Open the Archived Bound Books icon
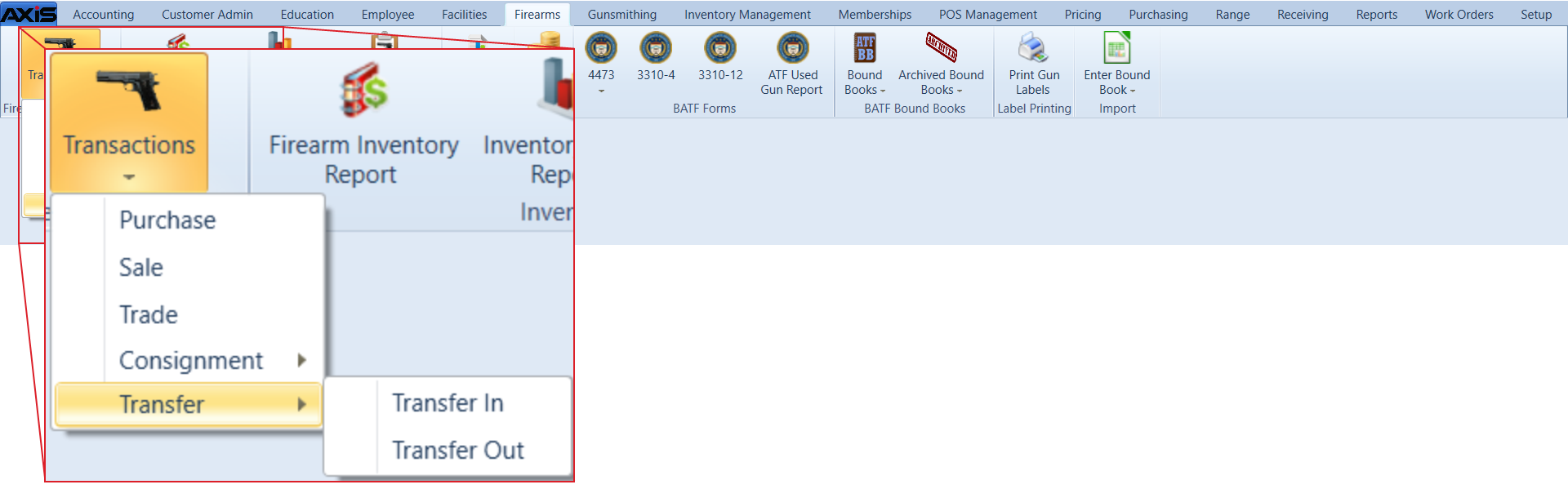 (941, 48)
